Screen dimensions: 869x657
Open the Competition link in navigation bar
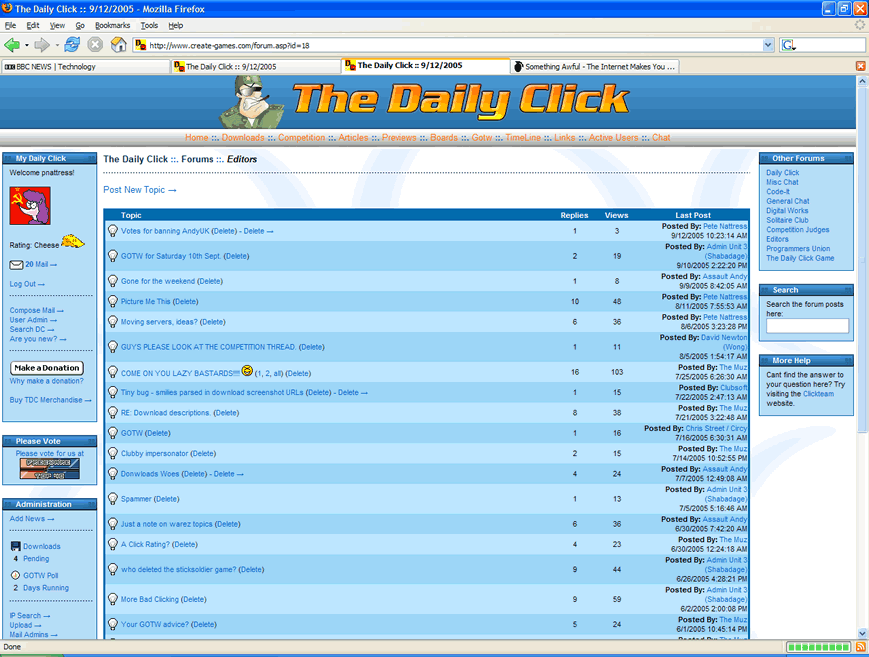301,137
